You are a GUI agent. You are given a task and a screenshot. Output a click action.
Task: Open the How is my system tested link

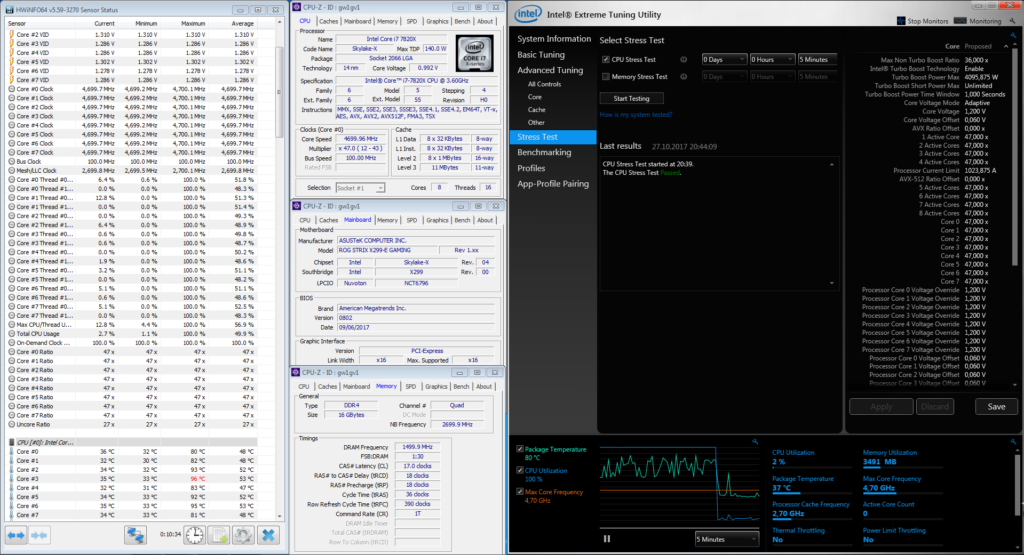pyautogui.click(x=635, y=115)
